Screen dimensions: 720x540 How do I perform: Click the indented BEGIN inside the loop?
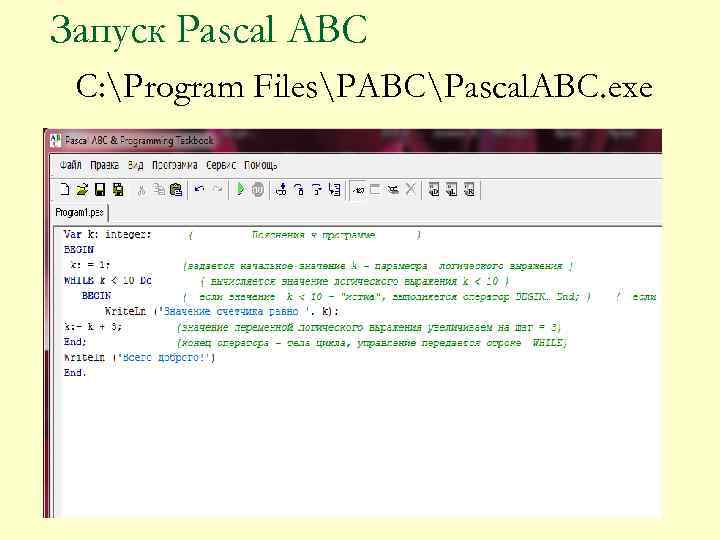tap(96, 296)
